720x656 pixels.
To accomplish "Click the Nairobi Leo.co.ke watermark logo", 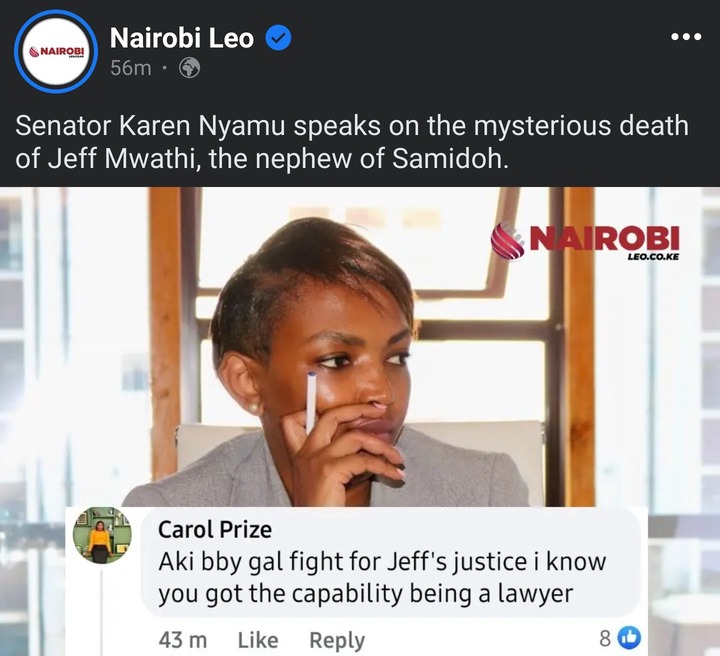I will (585, 242).
